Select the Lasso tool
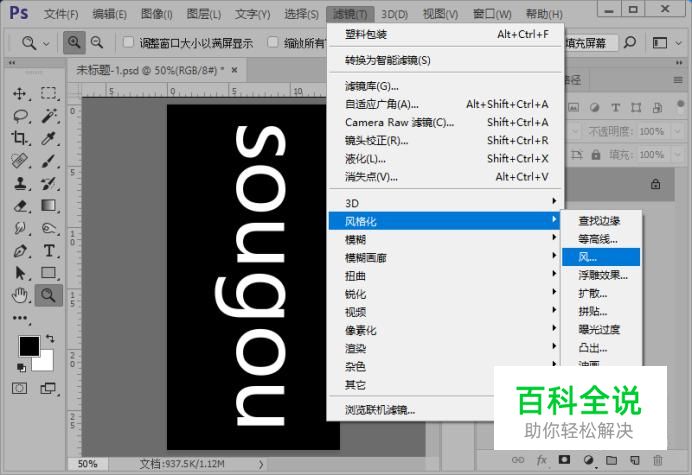The height and width of the screenshot is (475, 692). point(20,116)
